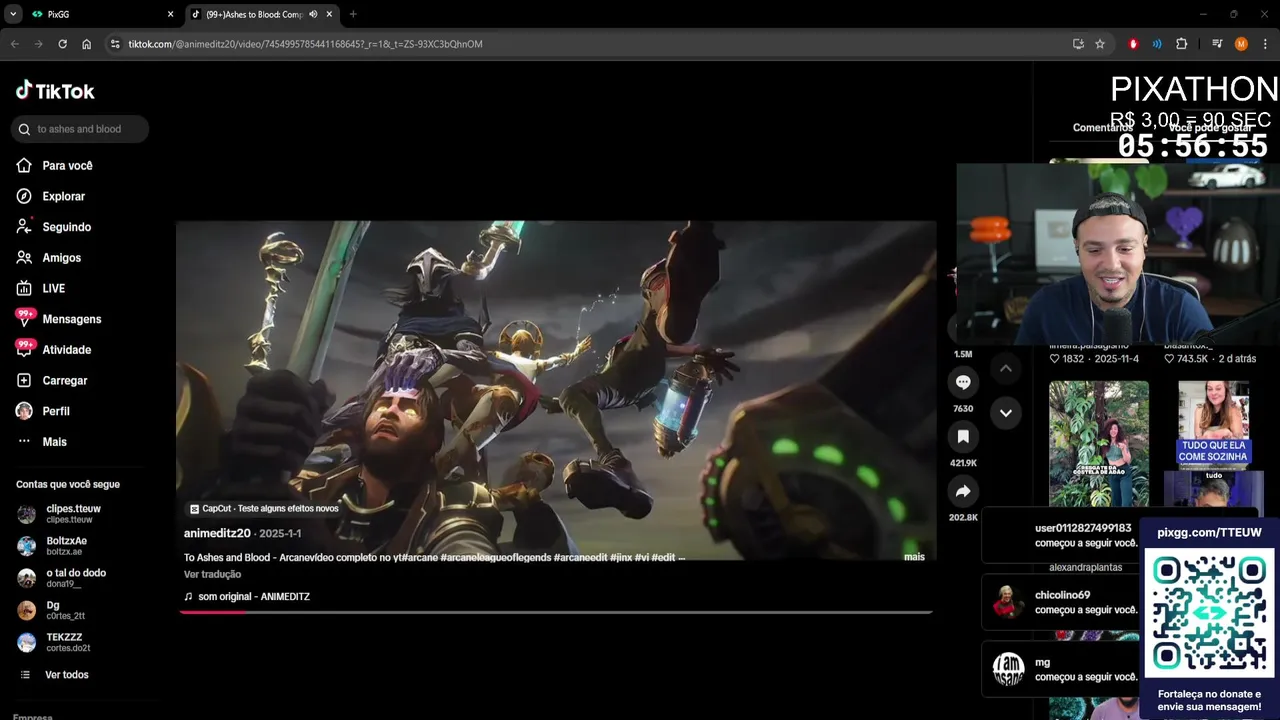Screen dimensions: 1280x720
Task: Click the red recording extension icon
Action: 1133,44
